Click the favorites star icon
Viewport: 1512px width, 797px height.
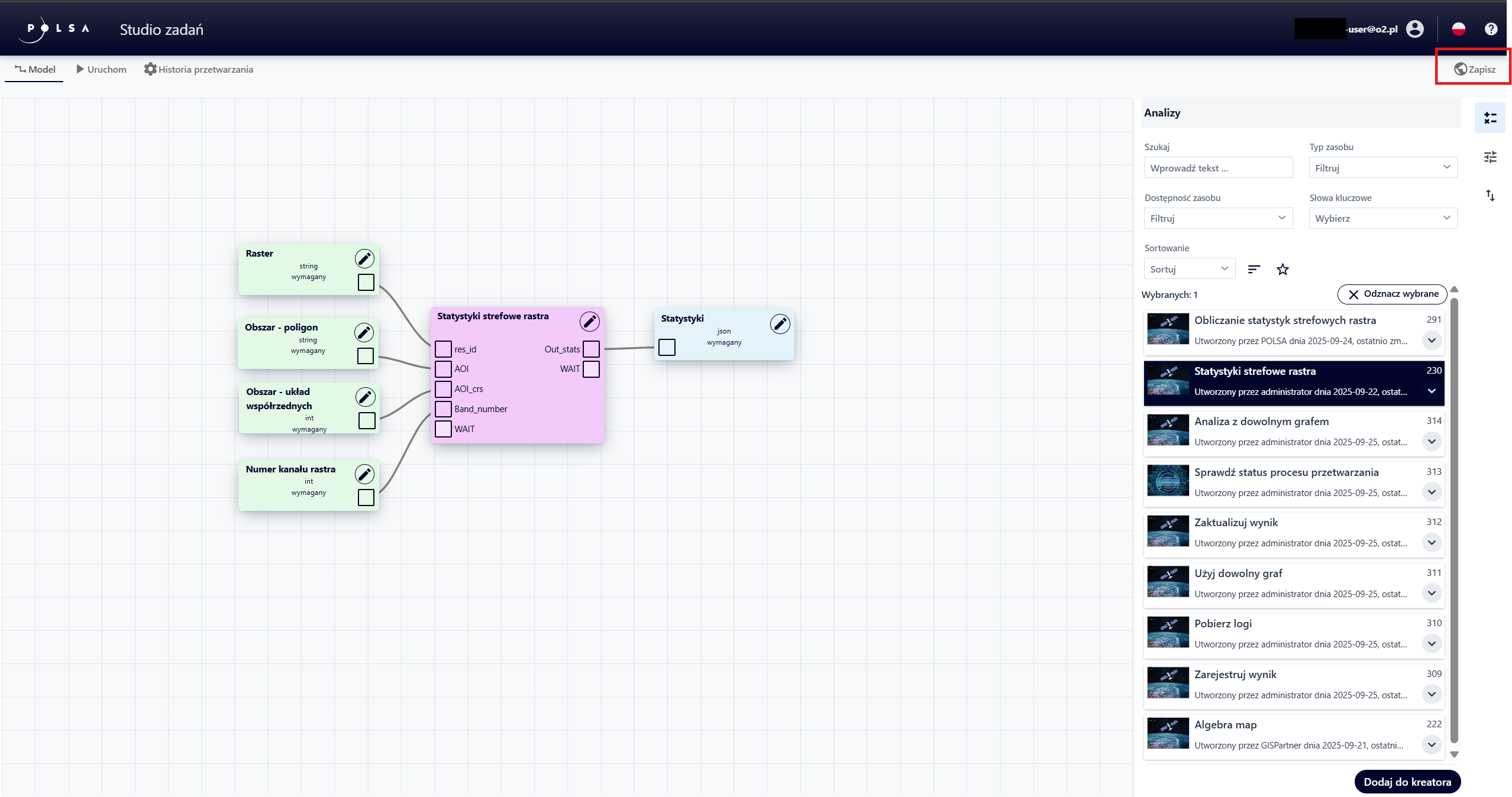[1282, 270]
